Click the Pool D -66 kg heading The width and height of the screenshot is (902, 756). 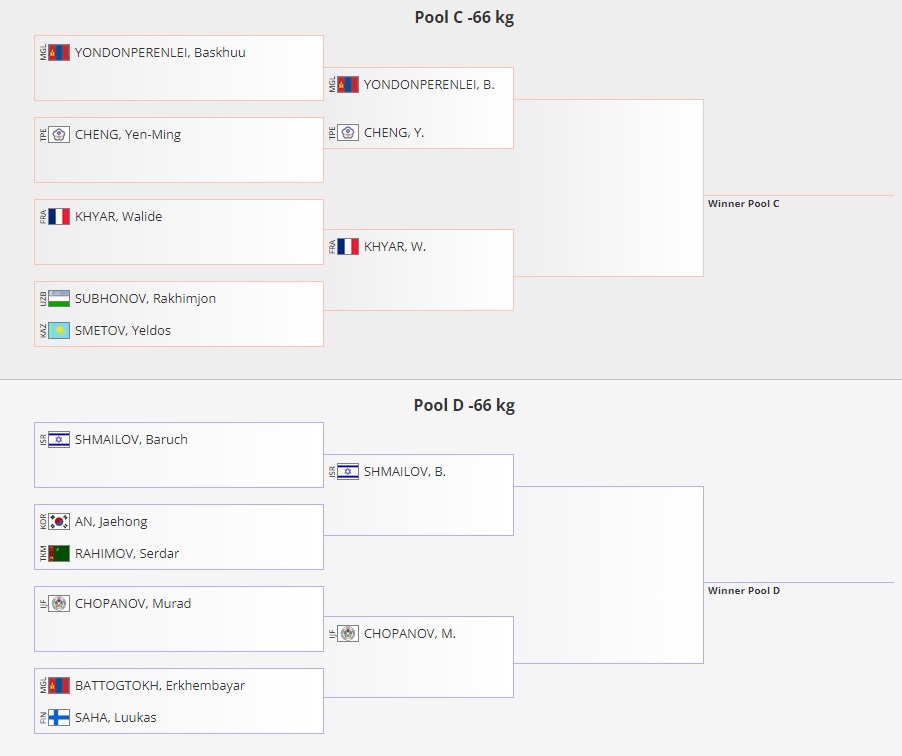(464, 405)
